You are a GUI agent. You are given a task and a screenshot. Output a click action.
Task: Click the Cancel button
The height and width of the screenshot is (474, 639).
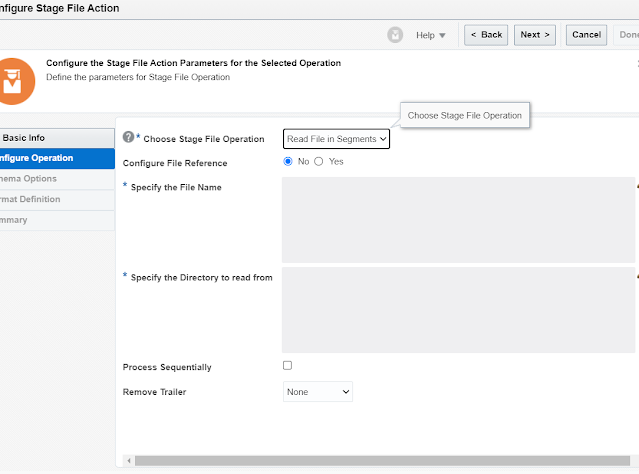[586, 35]
